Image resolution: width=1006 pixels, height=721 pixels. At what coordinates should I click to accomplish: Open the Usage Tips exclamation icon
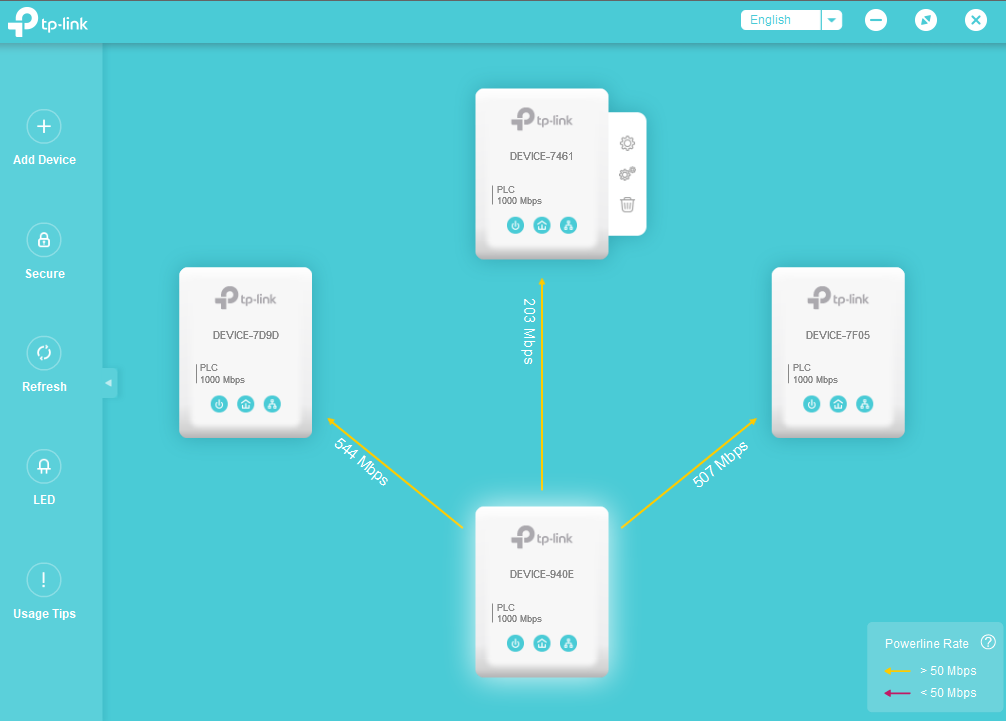pyautogui.click(x=44, y=580)
